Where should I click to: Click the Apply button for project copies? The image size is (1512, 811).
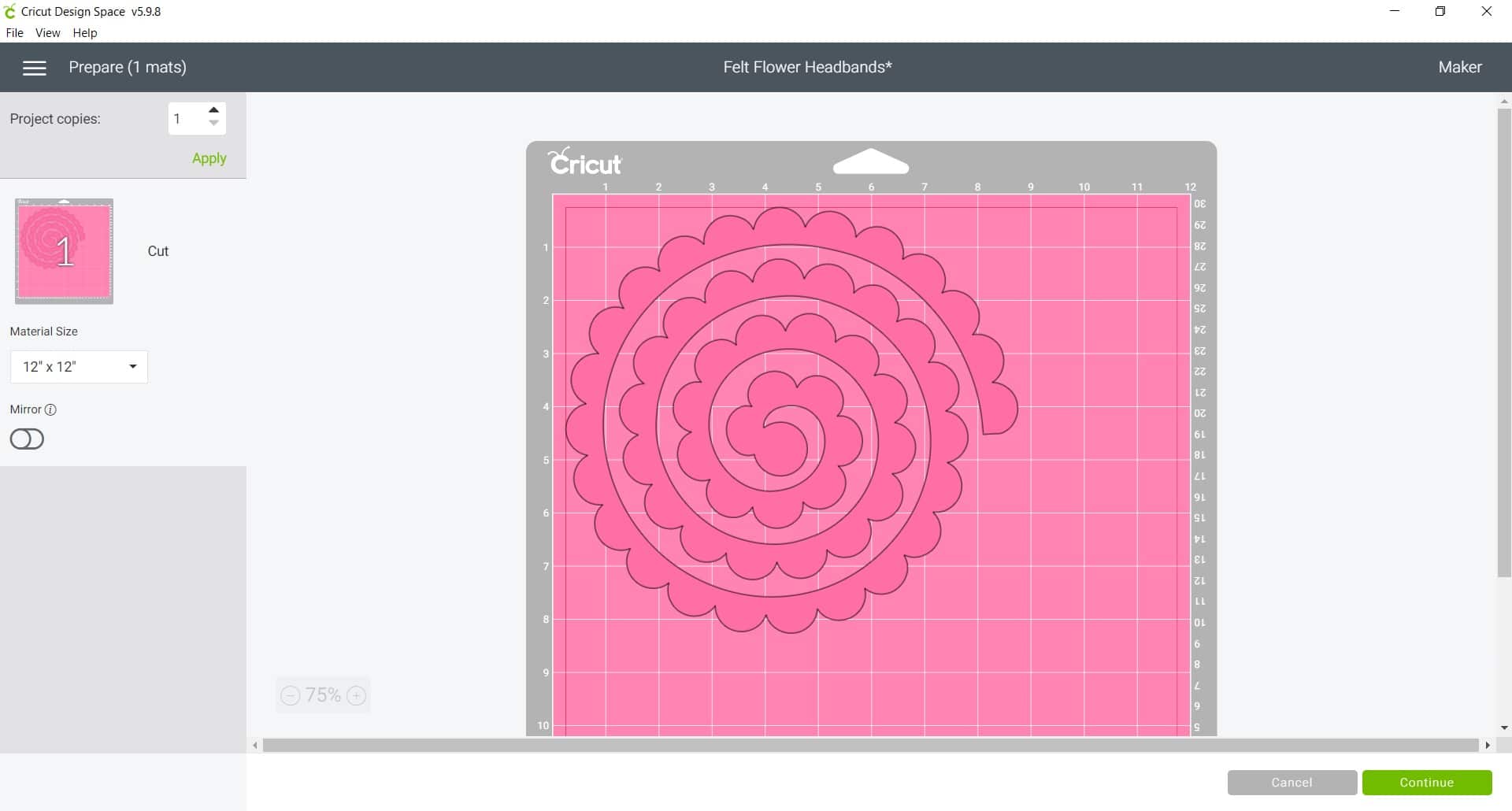[208, 157]
